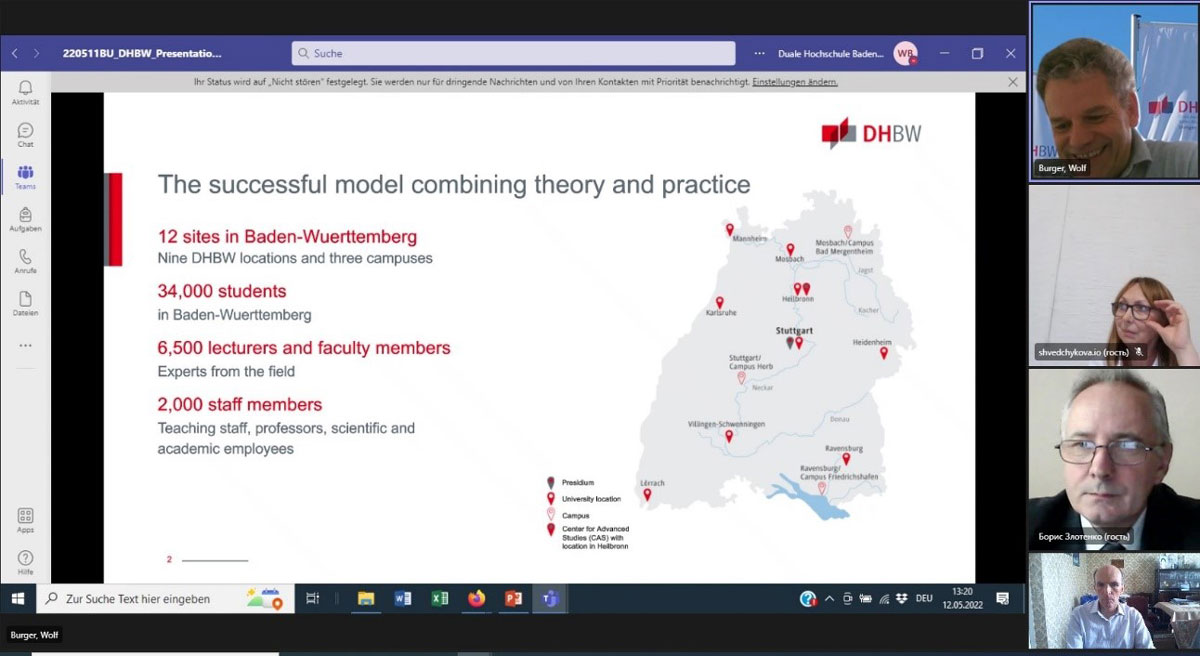Select the Борис Злотенко guest video thumbnail
1200x656 pixels.
1114,459
